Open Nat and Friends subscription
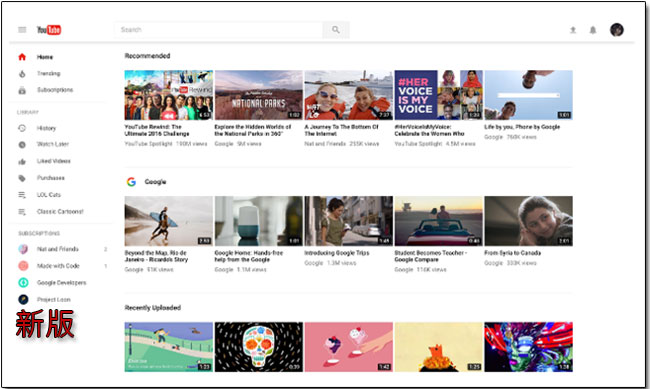650x389 pixels. coord(58,249)
